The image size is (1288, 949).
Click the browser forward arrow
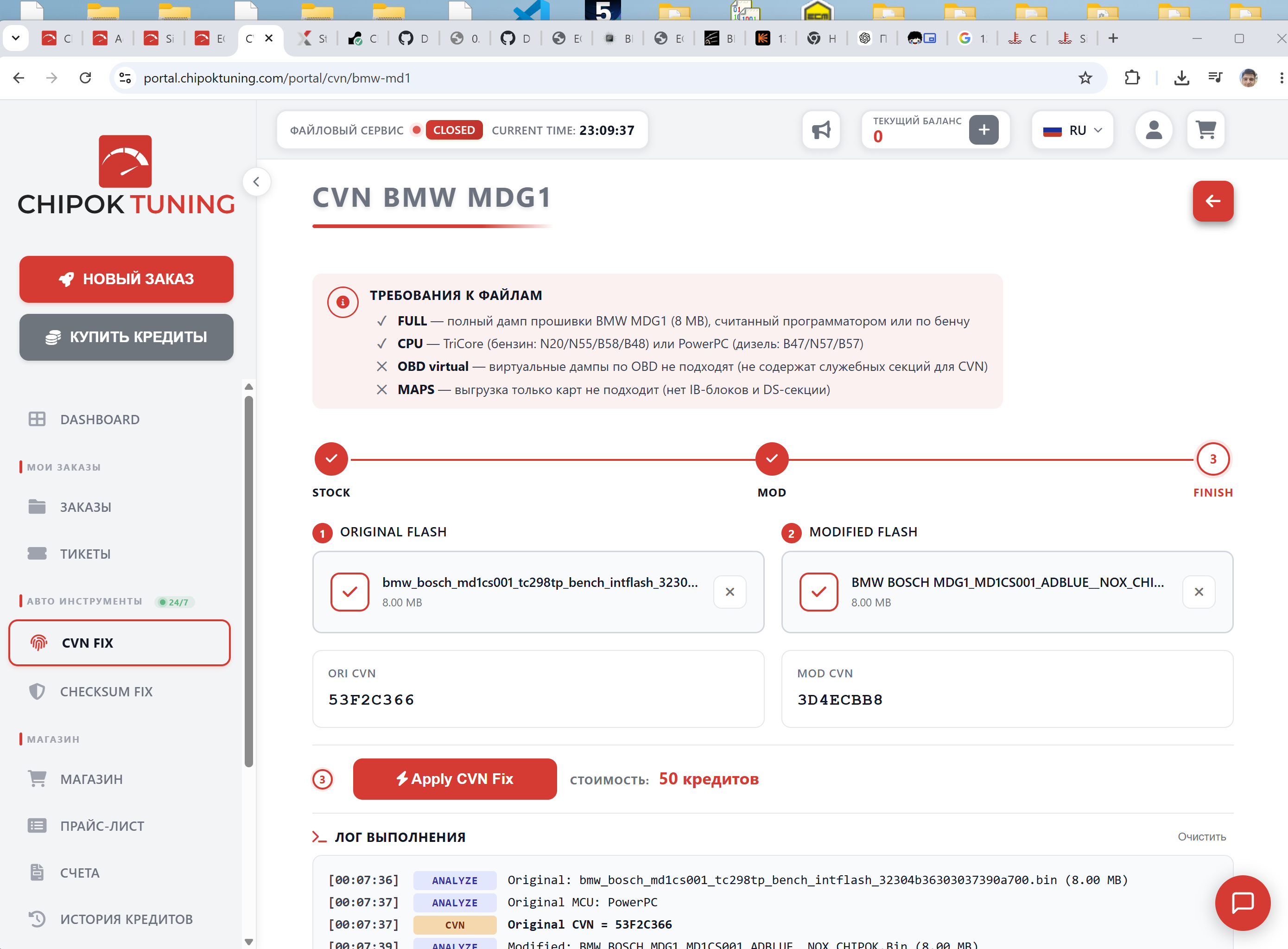[x=52, y=77]
